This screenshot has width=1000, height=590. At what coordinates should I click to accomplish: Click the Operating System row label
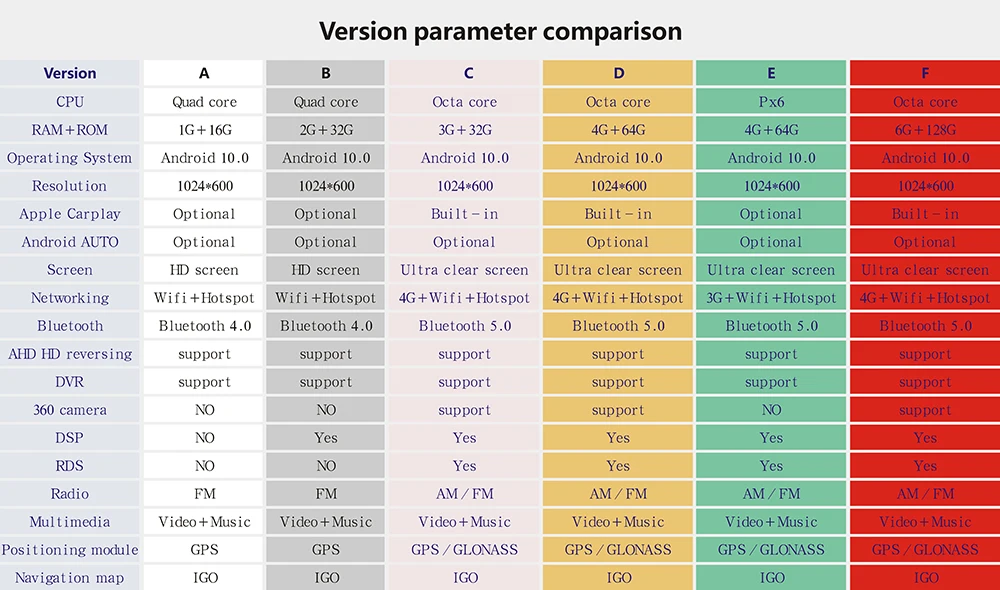tap(70, 158)
